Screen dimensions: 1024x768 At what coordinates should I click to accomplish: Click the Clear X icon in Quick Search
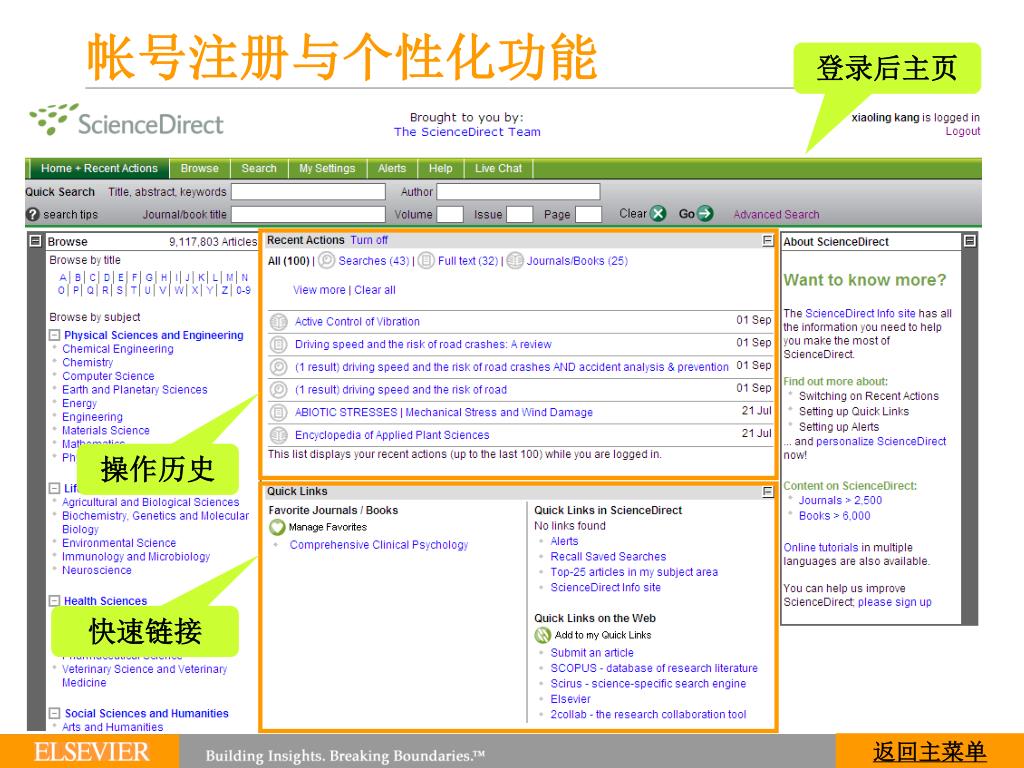(658, 213)
